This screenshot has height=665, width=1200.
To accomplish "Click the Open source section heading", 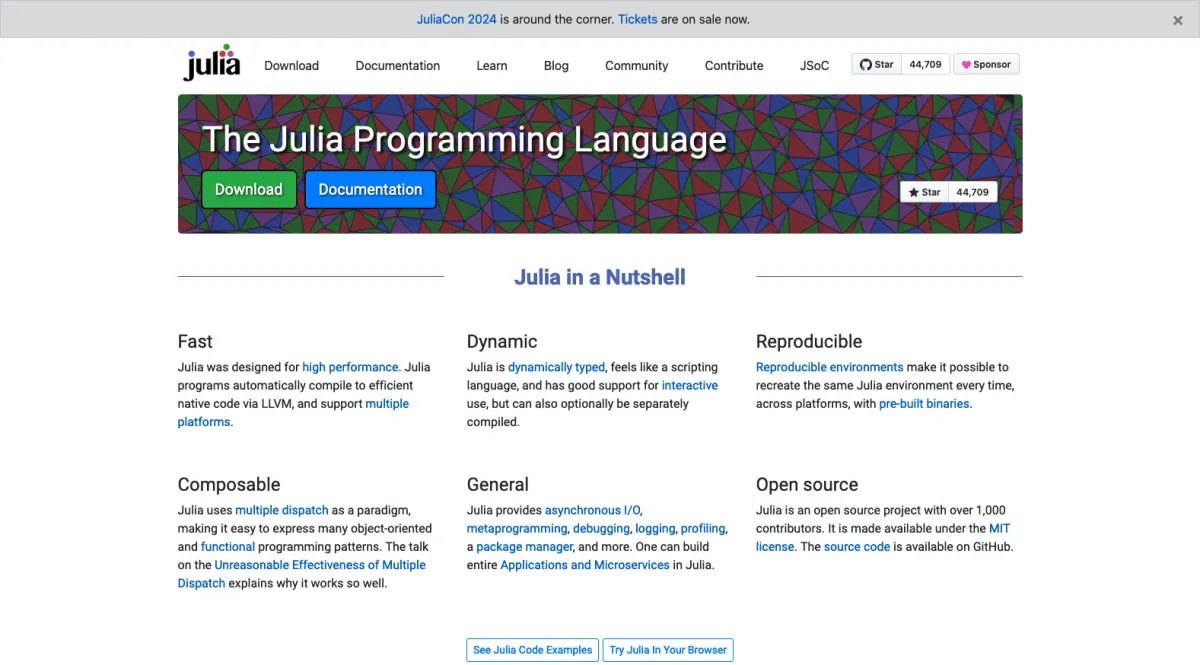I will 807,484.
